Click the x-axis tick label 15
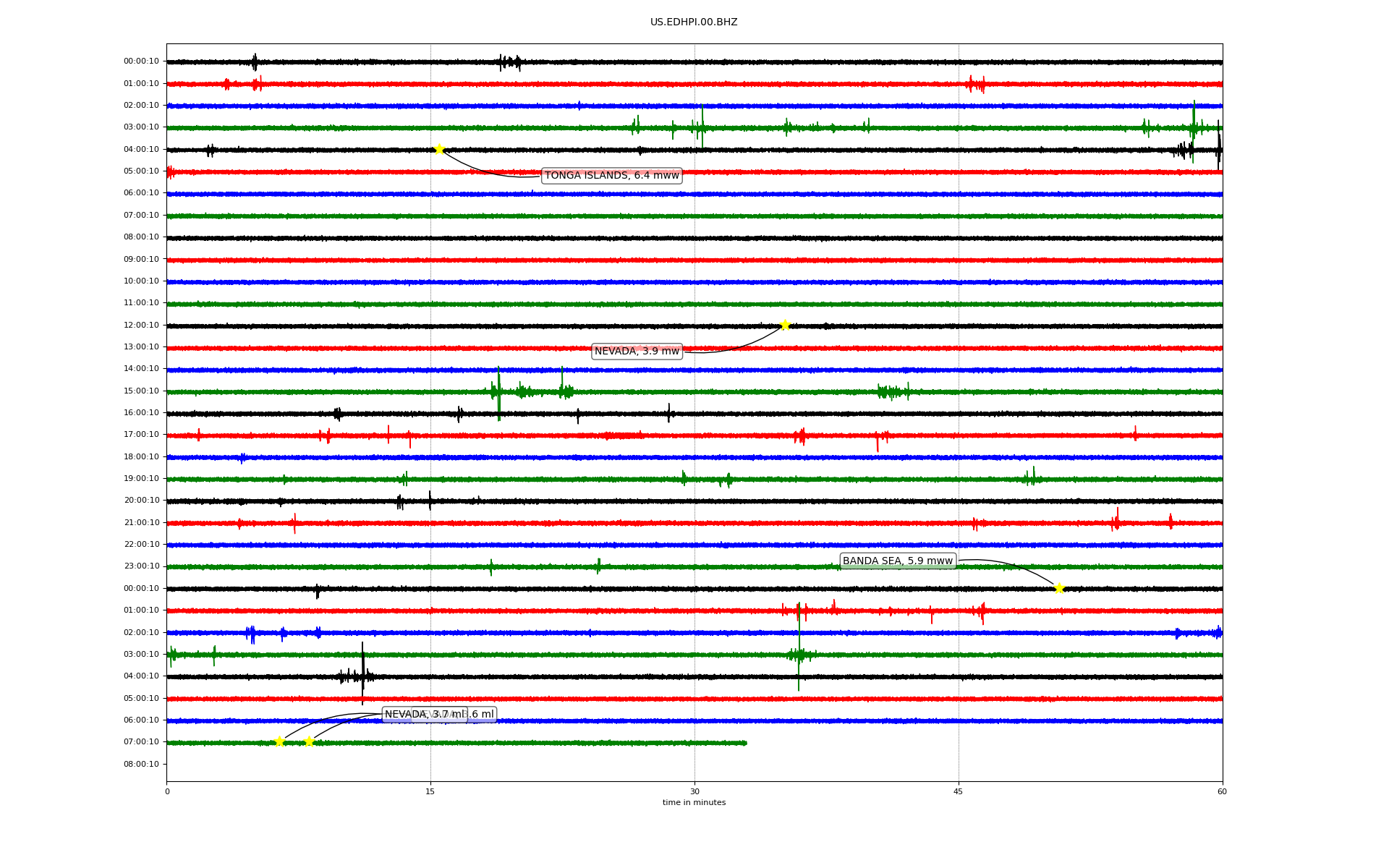1389x868 pixels. (430, 792)
